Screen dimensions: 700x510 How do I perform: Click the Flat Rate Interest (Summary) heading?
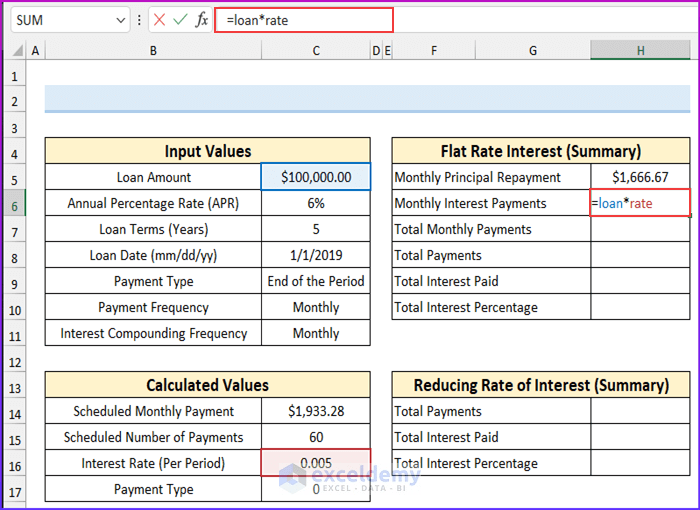tap(541, 151)
